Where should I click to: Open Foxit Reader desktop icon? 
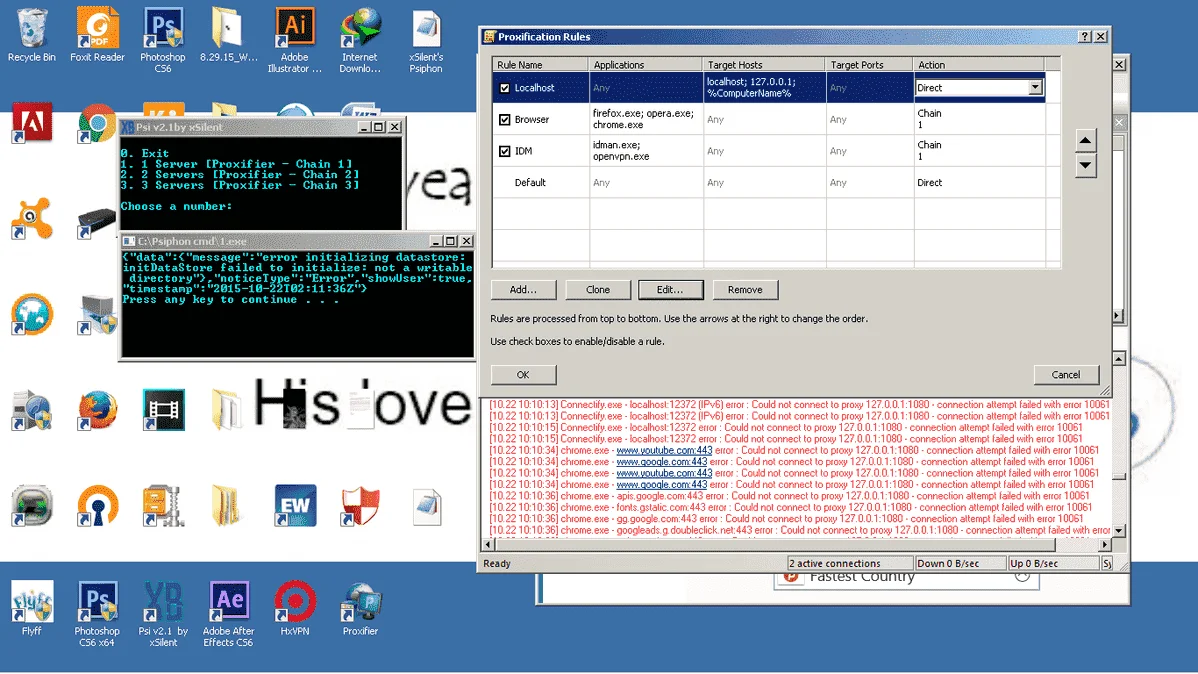click(x=97, y=36)
